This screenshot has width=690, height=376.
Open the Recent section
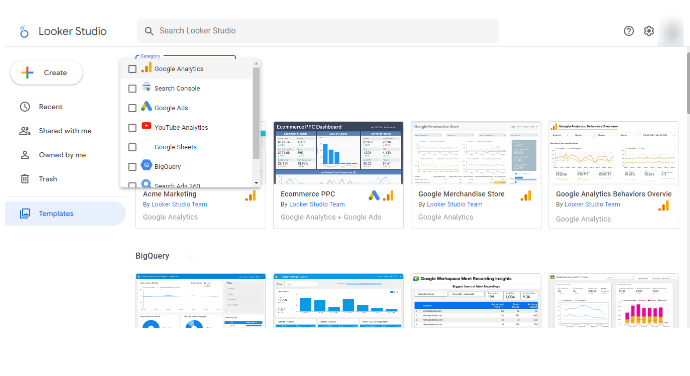tap(50, 107)
